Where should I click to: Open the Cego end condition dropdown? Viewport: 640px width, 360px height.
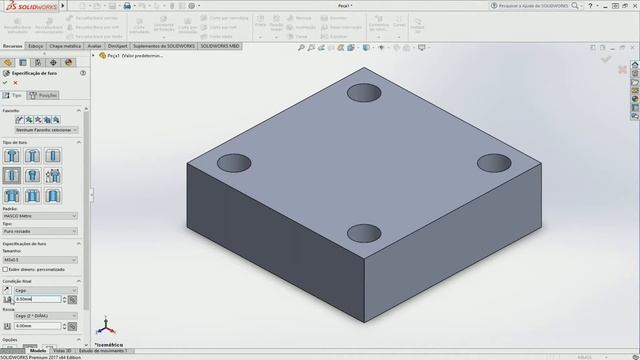(x=46, y=290)
